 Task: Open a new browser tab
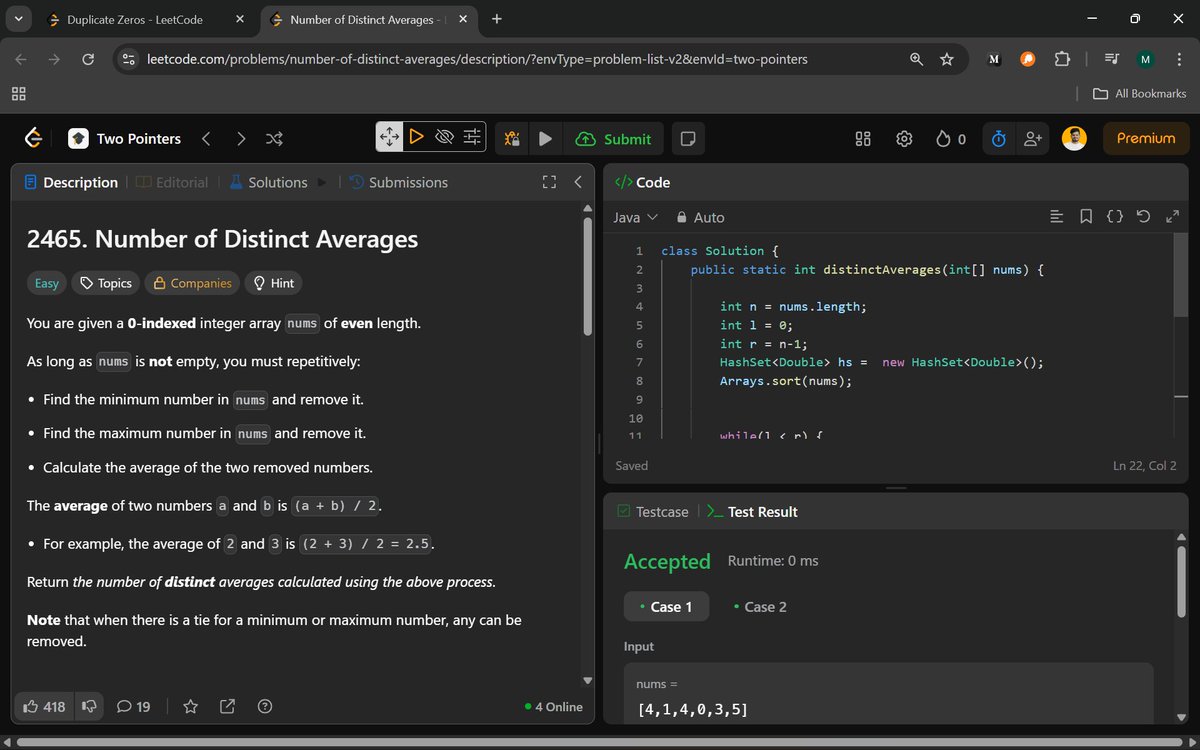(x=497, y=19)
